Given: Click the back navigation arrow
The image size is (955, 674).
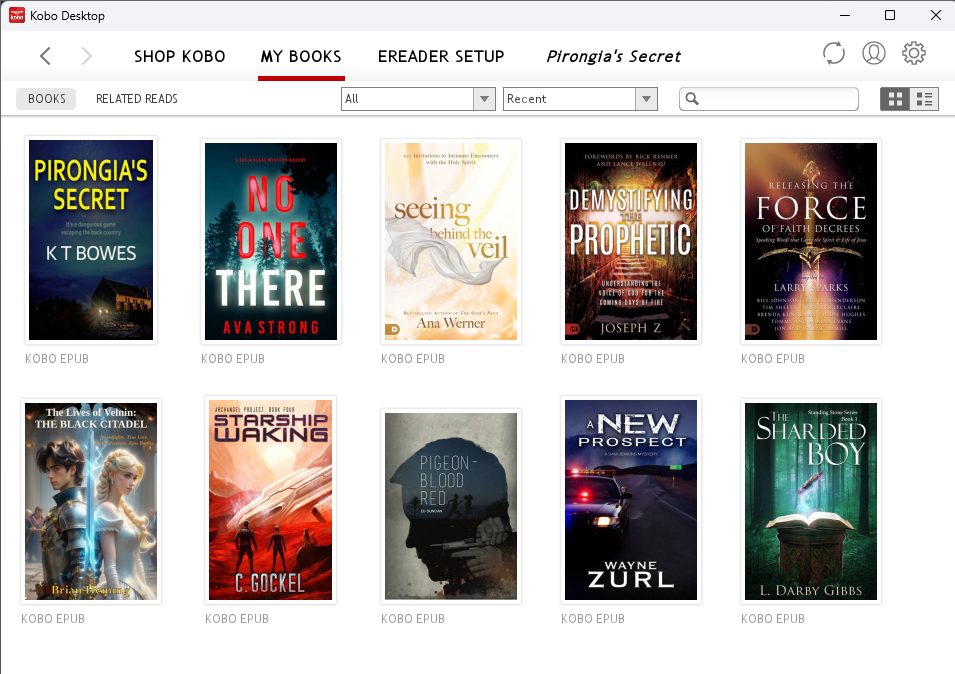Looking at the screenshot, I should 45,56.
